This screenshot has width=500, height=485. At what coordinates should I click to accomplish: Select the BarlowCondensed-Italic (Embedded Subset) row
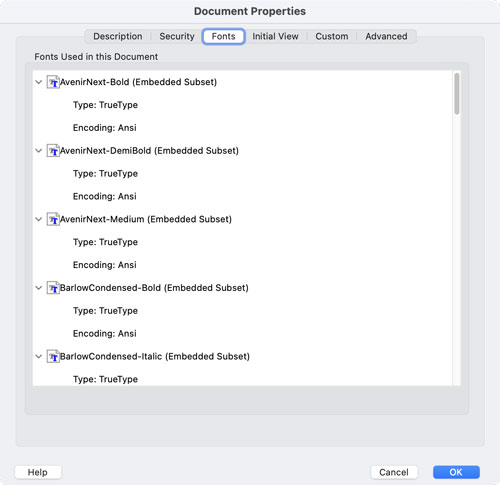tap(243, 357)
